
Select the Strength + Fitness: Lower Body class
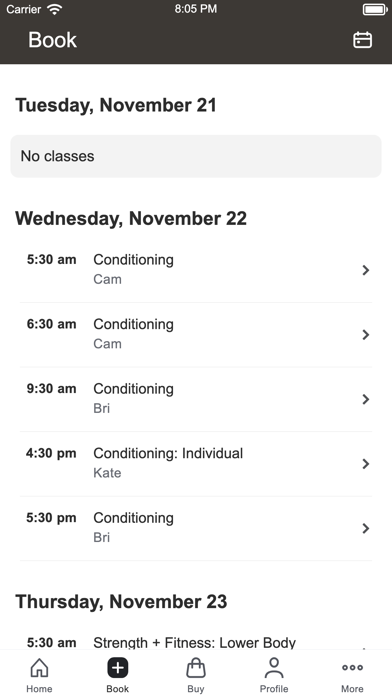click(x=196, y=642)
